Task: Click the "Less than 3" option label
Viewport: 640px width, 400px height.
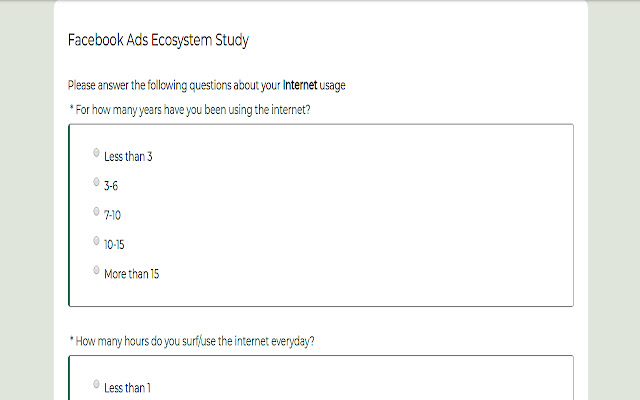Action: 128,157
